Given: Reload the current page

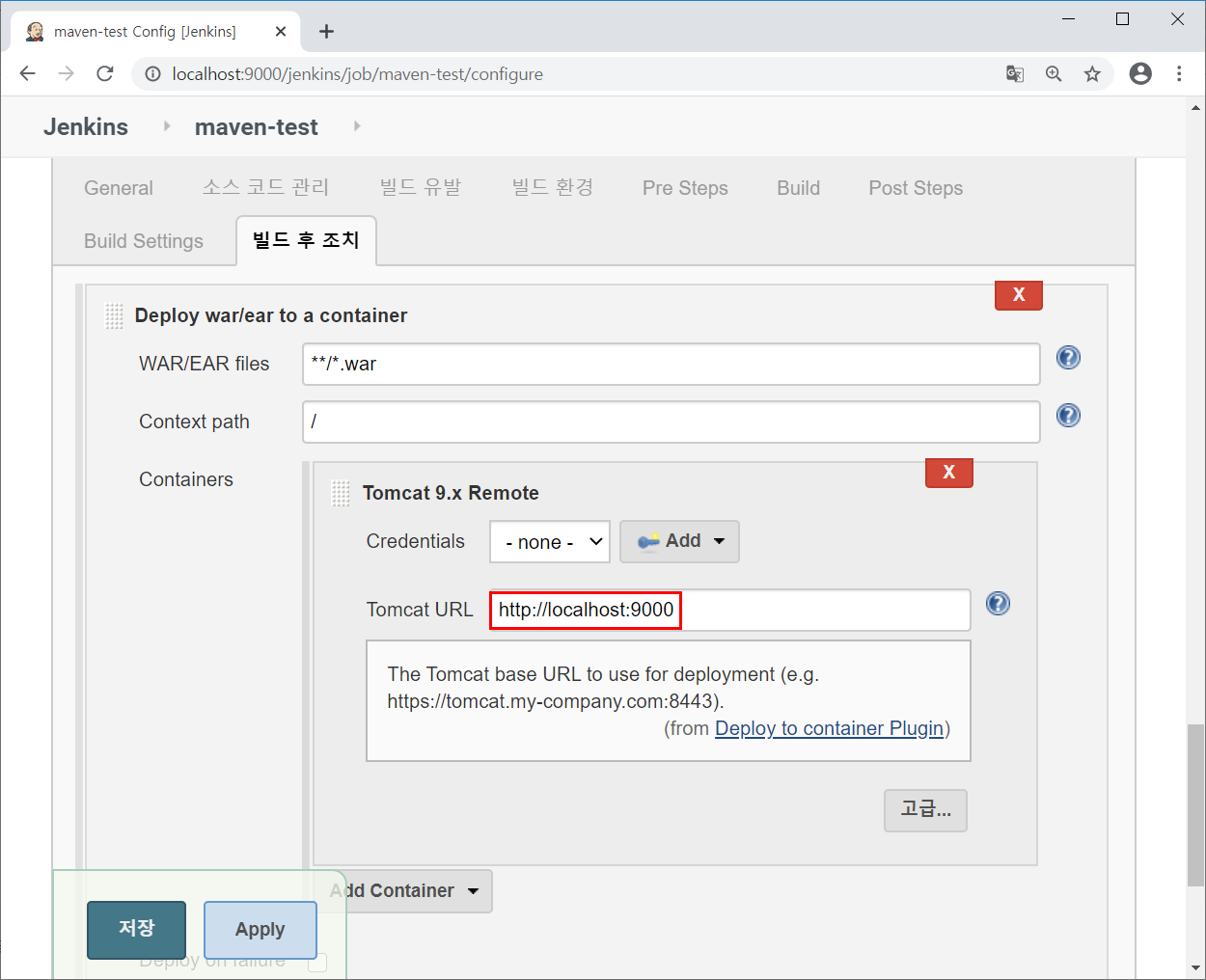Looking at the screenshot, I should tap(105, 74).
